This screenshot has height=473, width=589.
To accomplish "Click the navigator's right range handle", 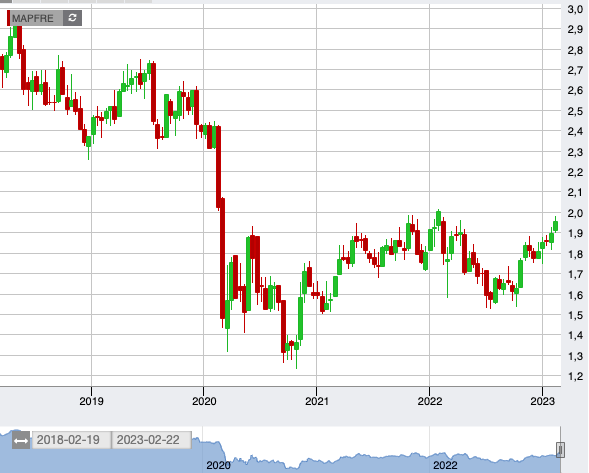I will point(560,449).
